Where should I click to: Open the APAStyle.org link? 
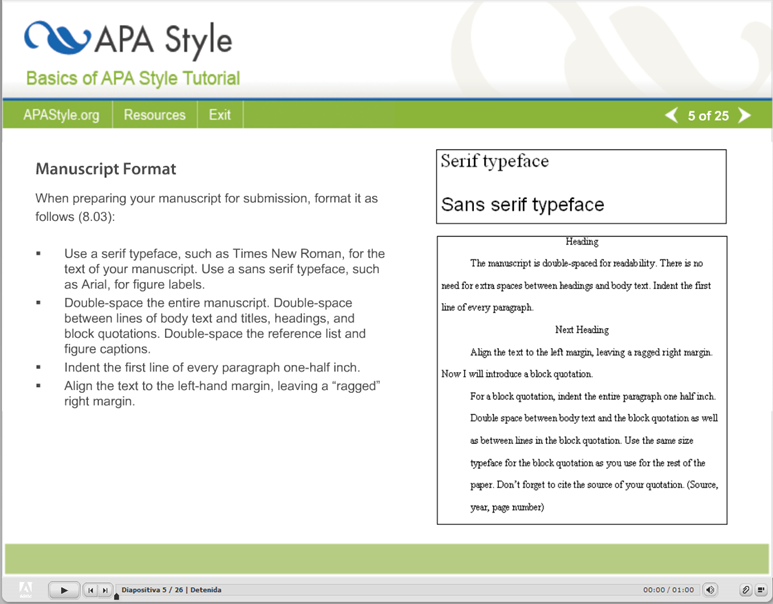(x=61, y=115)
